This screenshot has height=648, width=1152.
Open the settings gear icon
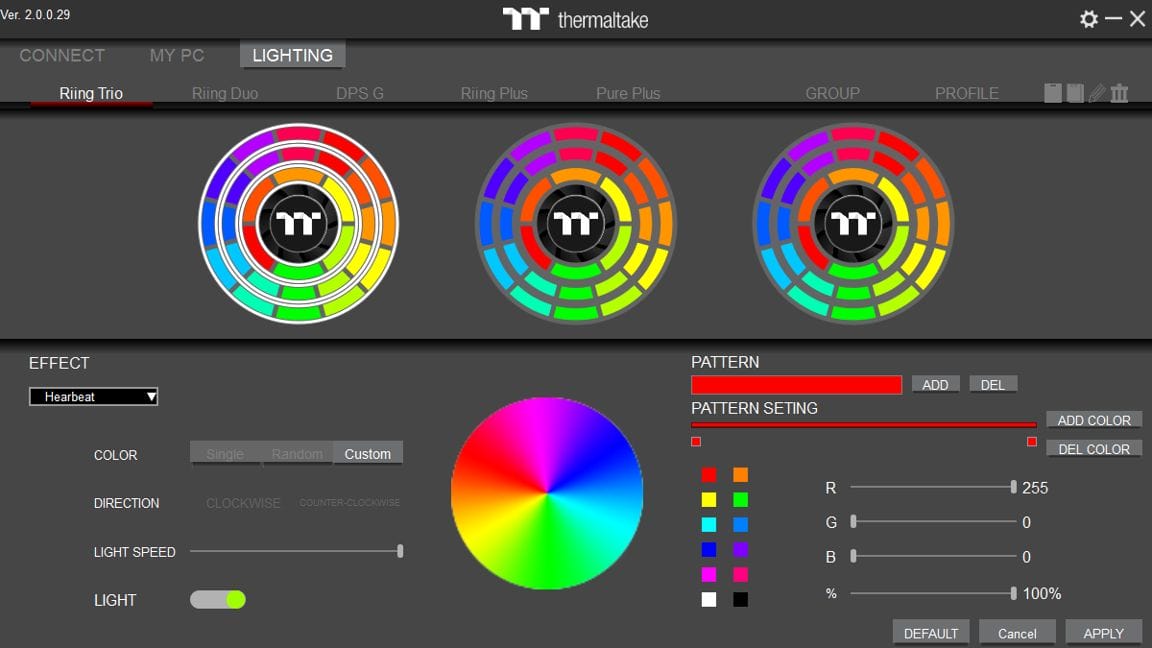(1089, 17)
